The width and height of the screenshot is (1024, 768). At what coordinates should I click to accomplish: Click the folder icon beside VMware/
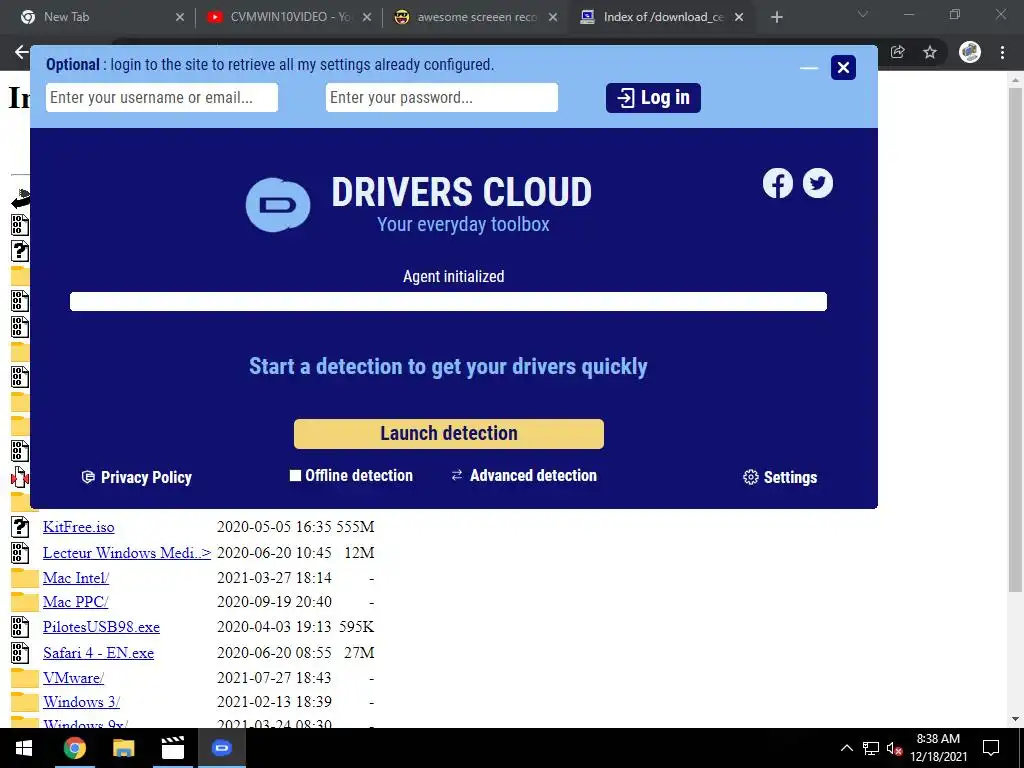click(x=25, y=678)
